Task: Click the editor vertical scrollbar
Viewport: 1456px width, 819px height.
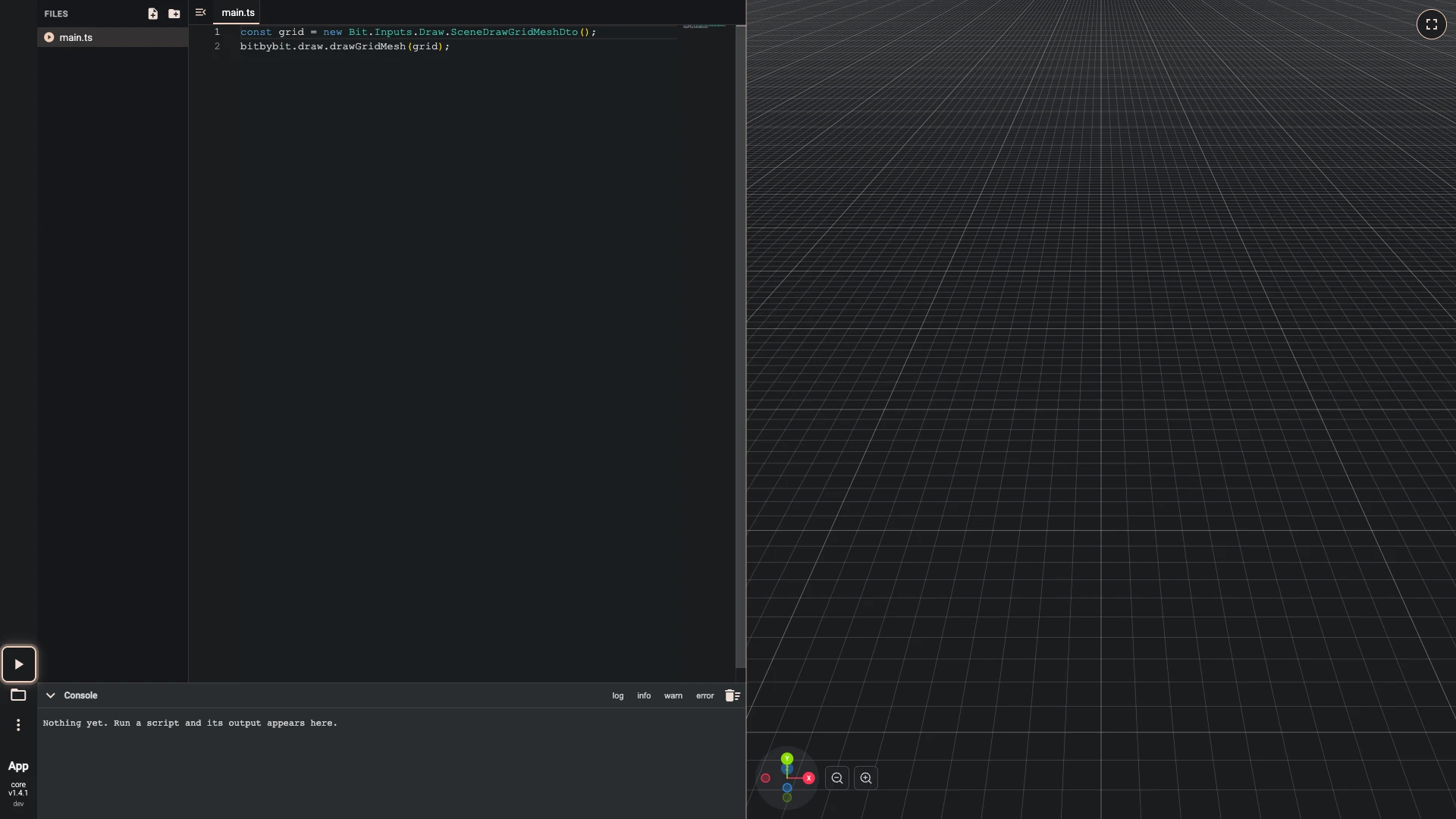Action: pos(740,347)
